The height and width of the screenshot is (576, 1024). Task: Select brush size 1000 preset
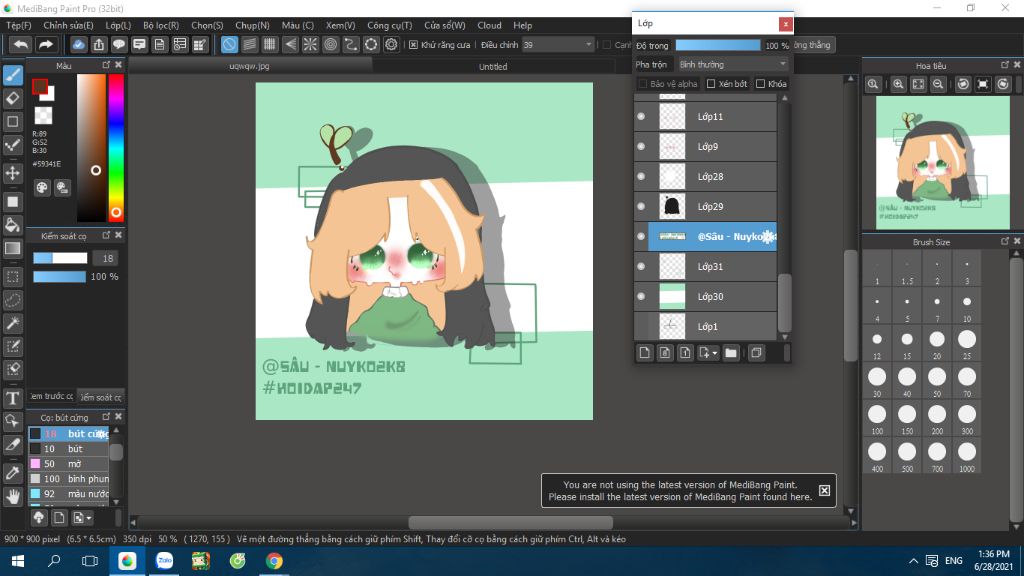click(x=967, y=456)
